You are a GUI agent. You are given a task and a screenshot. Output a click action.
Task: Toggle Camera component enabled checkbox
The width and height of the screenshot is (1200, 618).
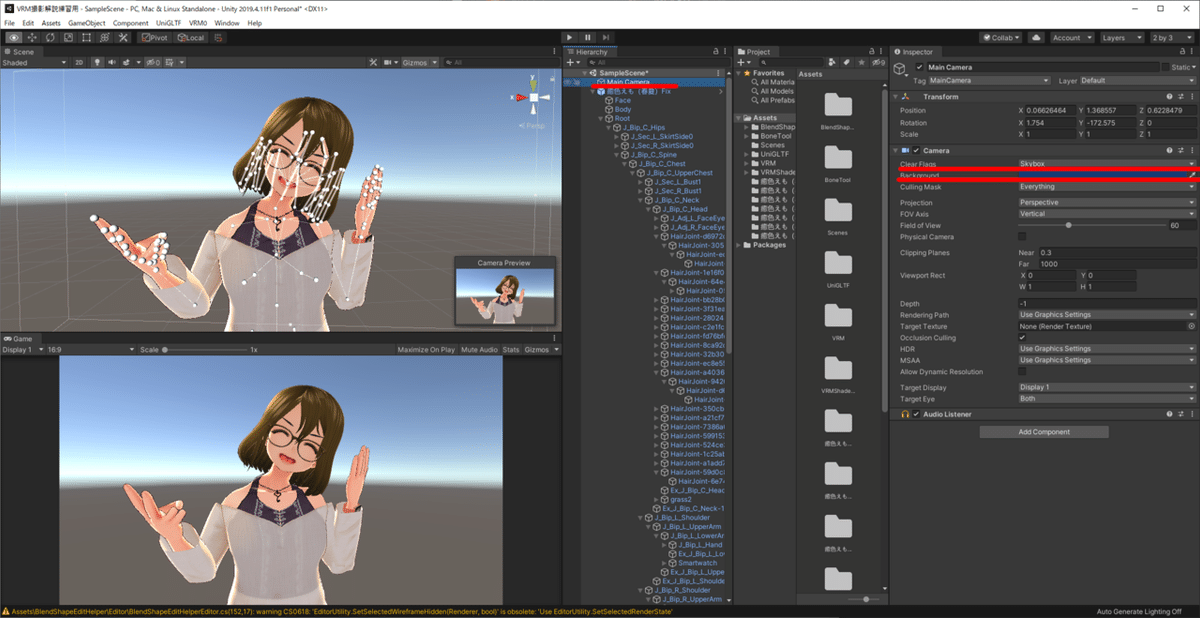coord(916,150)
